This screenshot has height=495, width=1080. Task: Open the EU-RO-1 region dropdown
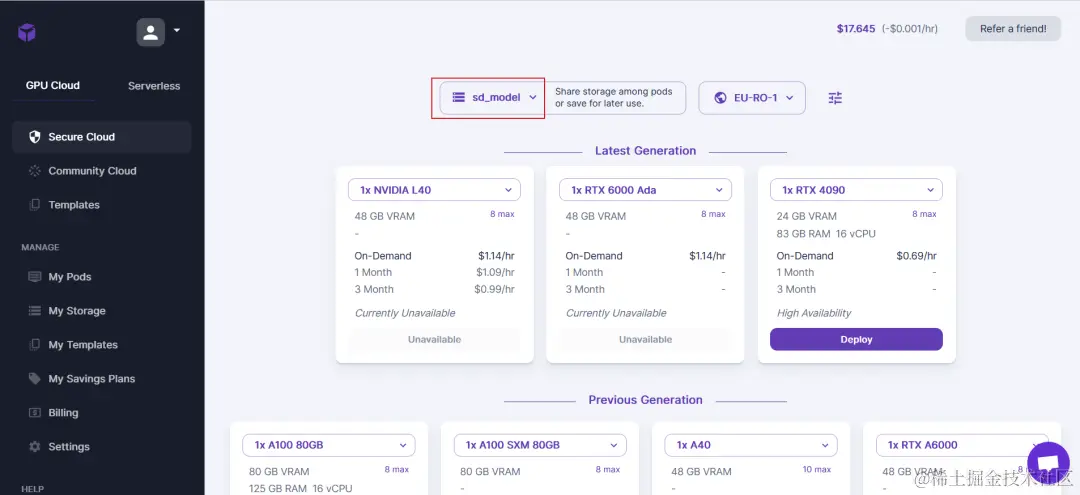751,98
